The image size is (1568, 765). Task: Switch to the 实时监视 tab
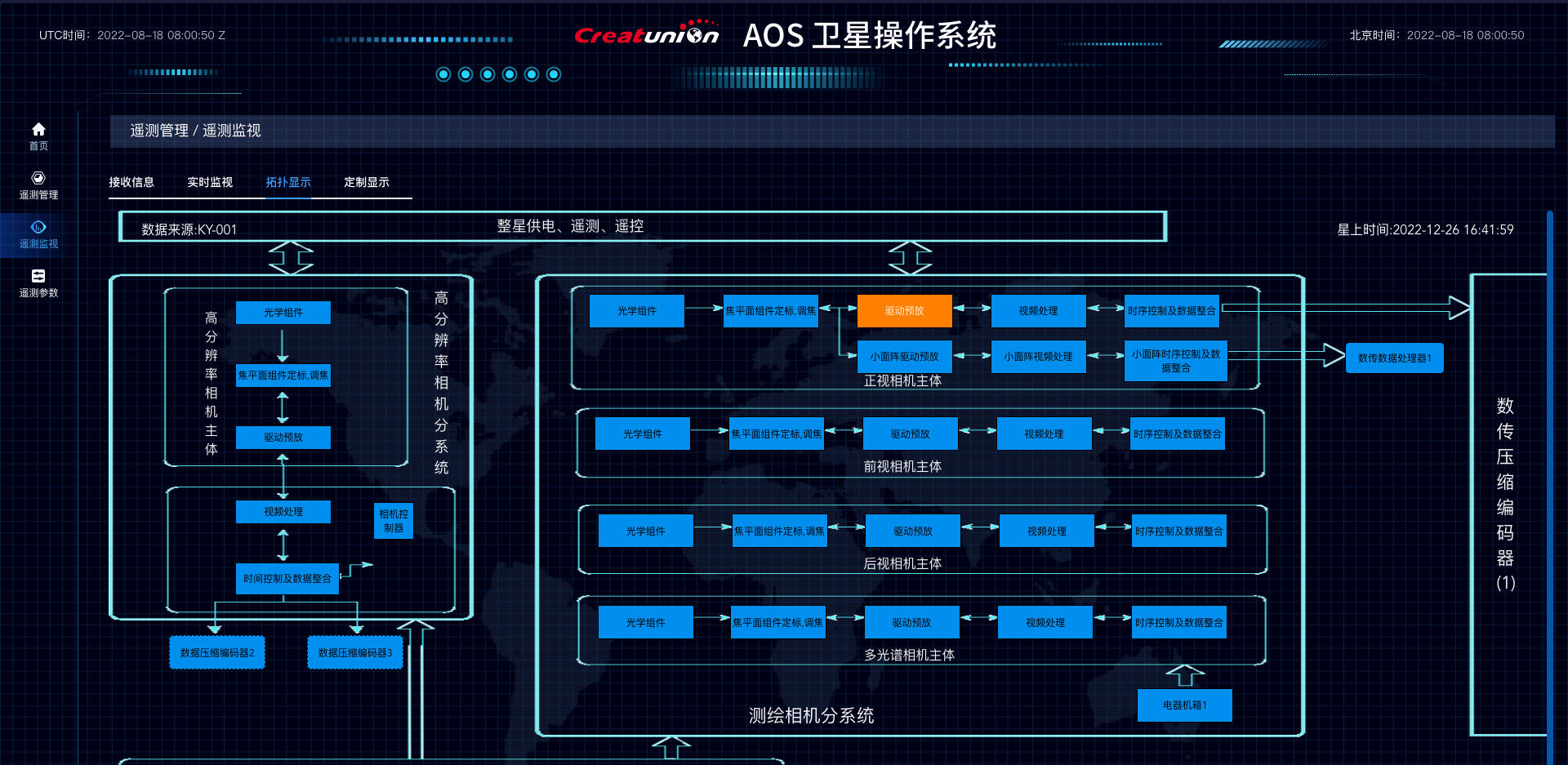point(210,182)
